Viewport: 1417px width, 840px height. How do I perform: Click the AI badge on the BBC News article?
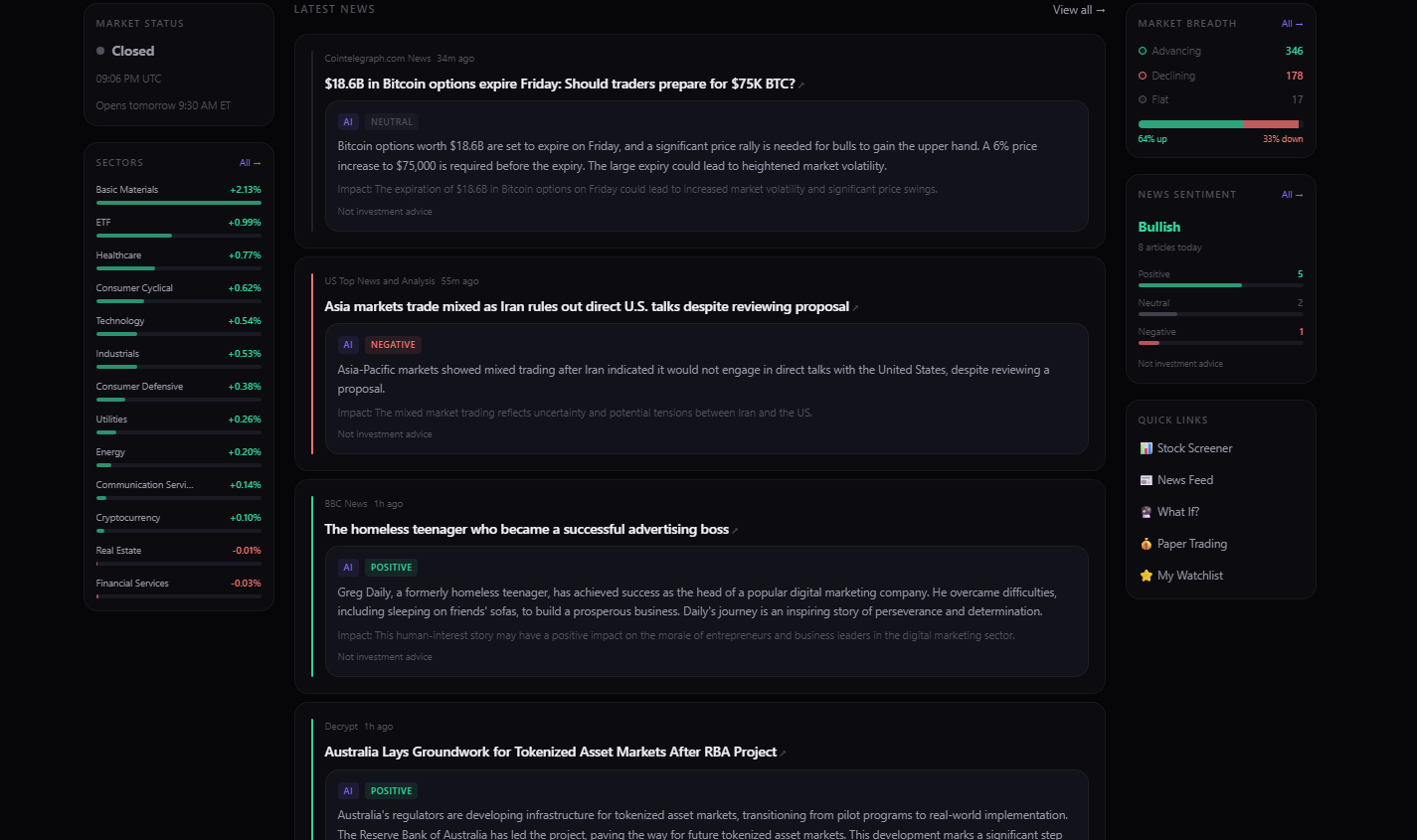[348, 568]
